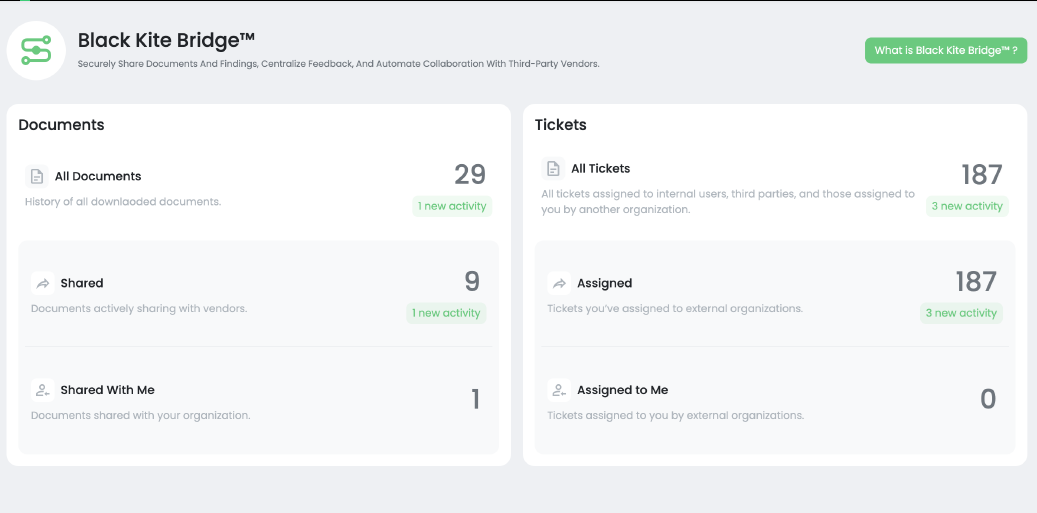Select the Assigned tickets label
Screen dimensions: 1037x513
tap(604, 283)
